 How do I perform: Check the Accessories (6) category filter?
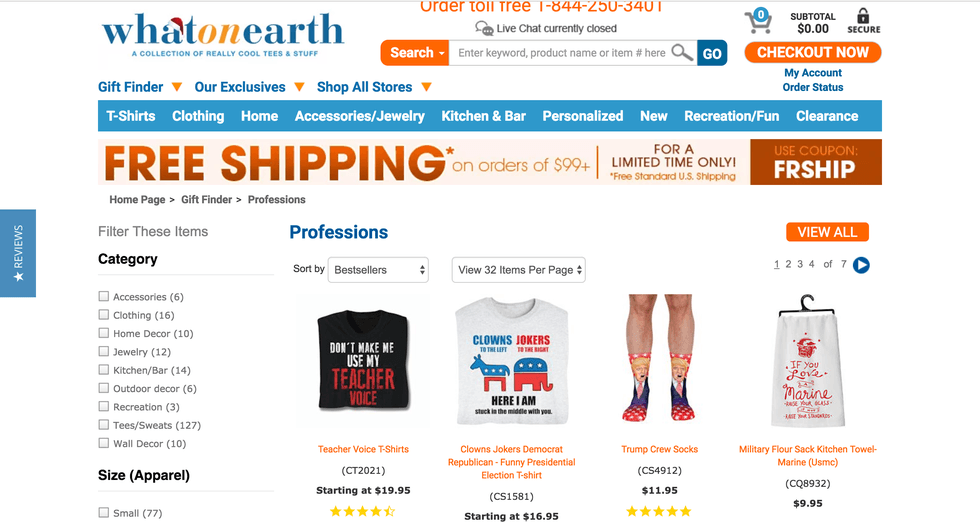(x=104, y=296)
